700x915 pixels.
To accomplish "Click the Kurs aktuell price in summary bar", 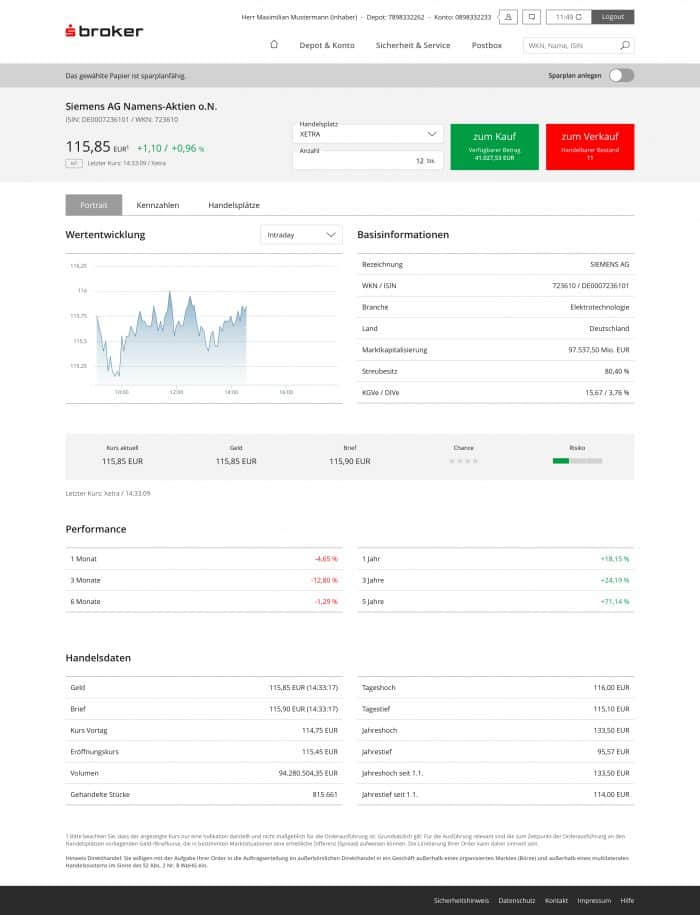I will pyautogui.click(x=122, y=461).
